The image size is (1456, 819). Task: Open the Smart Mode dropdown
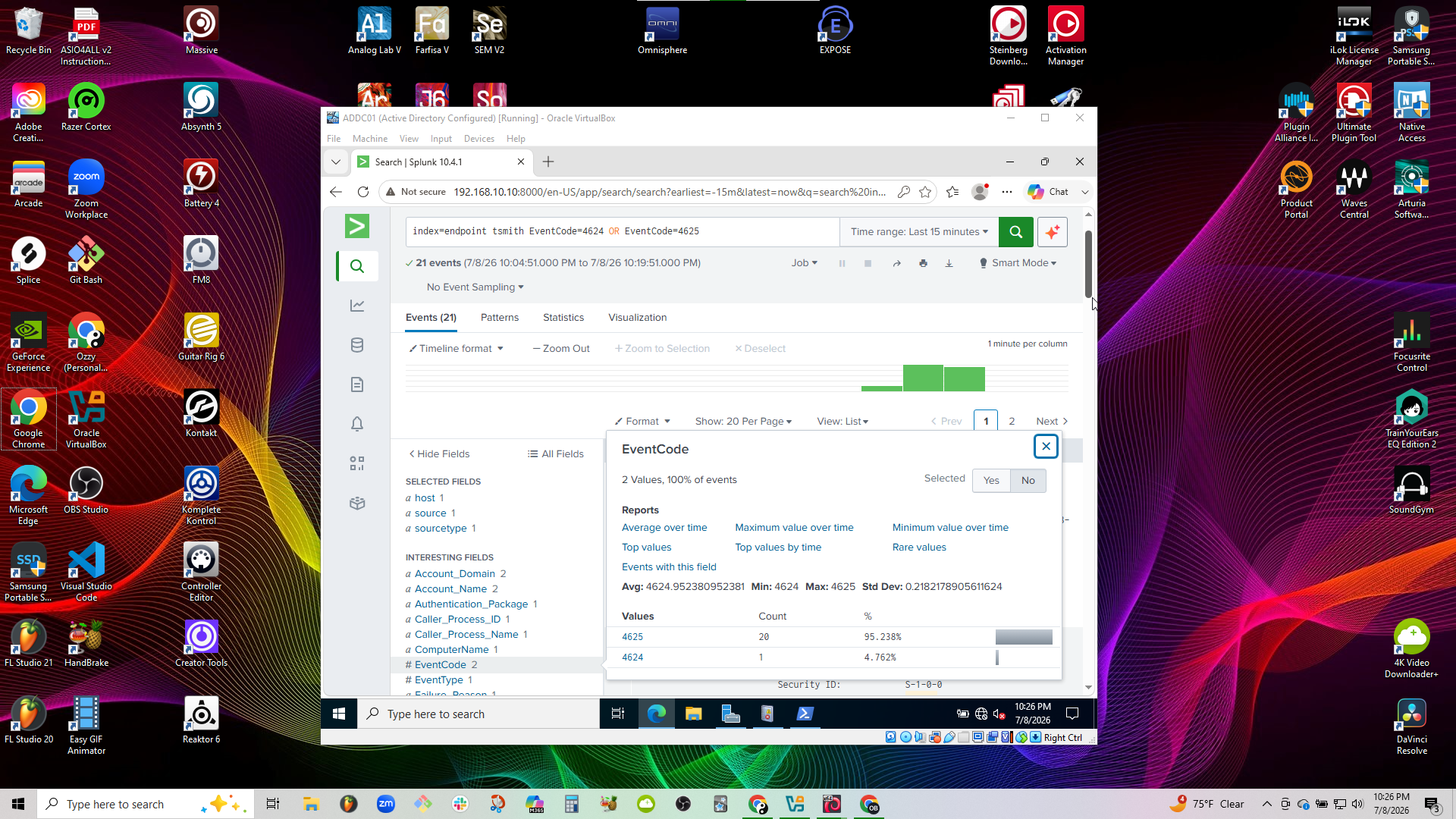[x=1018, y=263]
